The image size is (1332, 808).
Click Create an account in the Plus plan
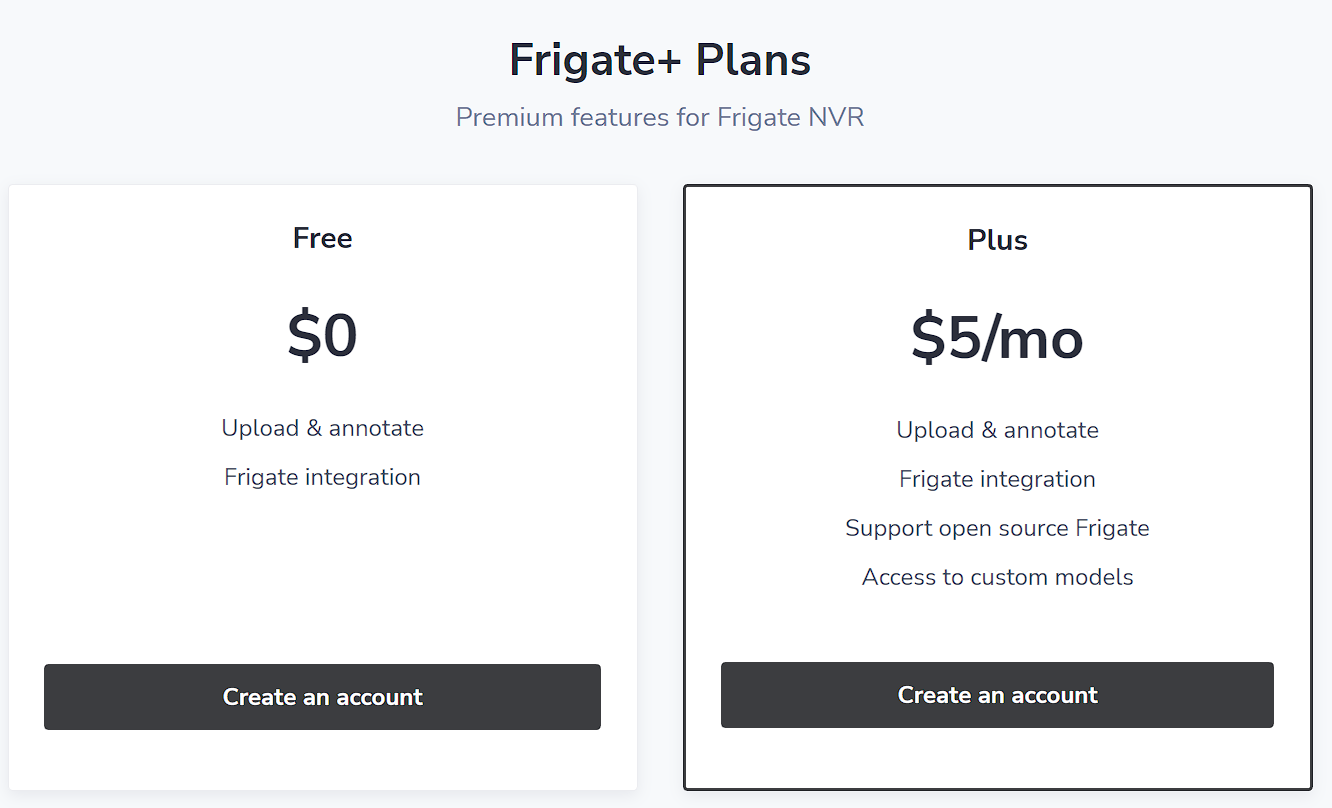coord(997,694)
